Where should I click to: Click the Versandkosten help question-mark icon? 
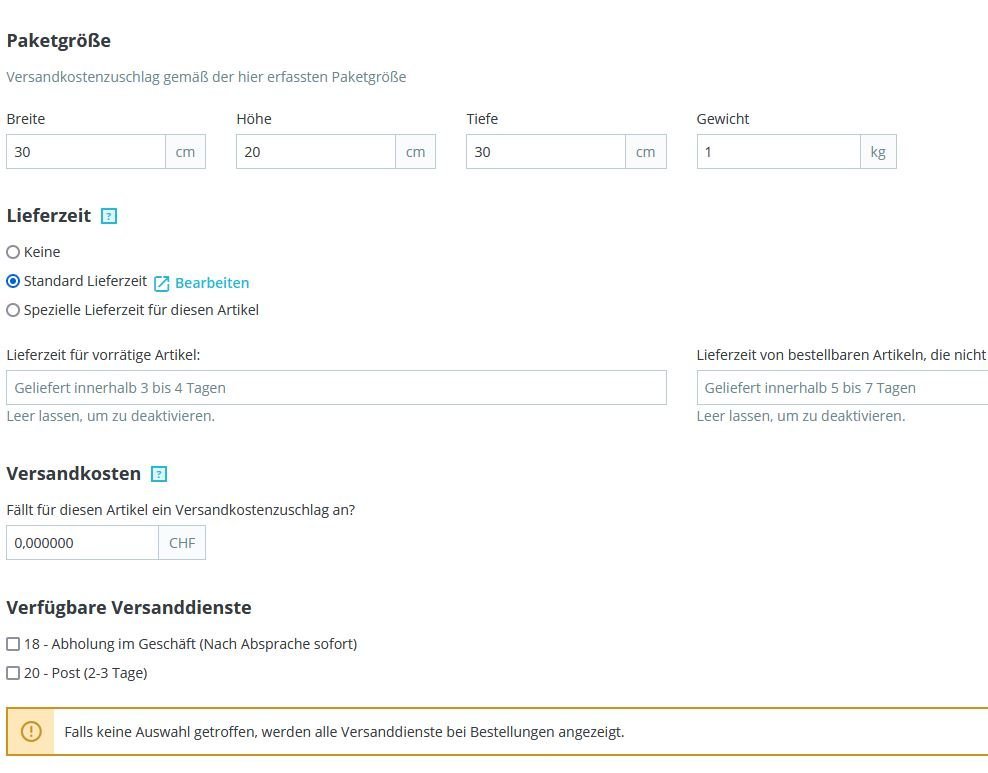click(159, 474)
